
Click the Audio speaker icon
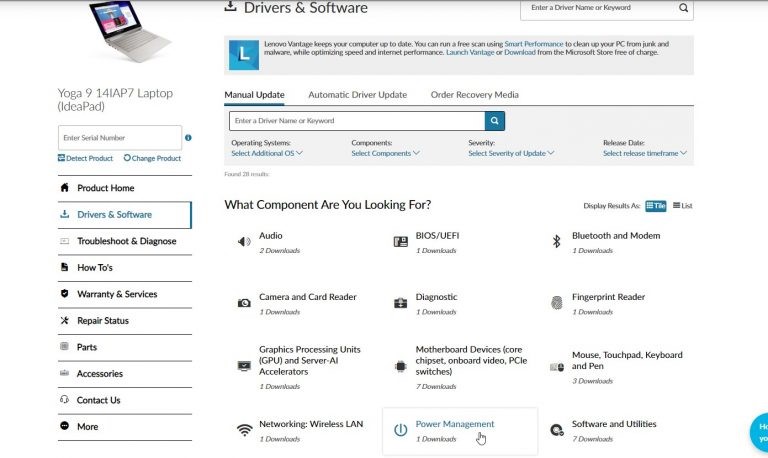click(x=244, y=241)
